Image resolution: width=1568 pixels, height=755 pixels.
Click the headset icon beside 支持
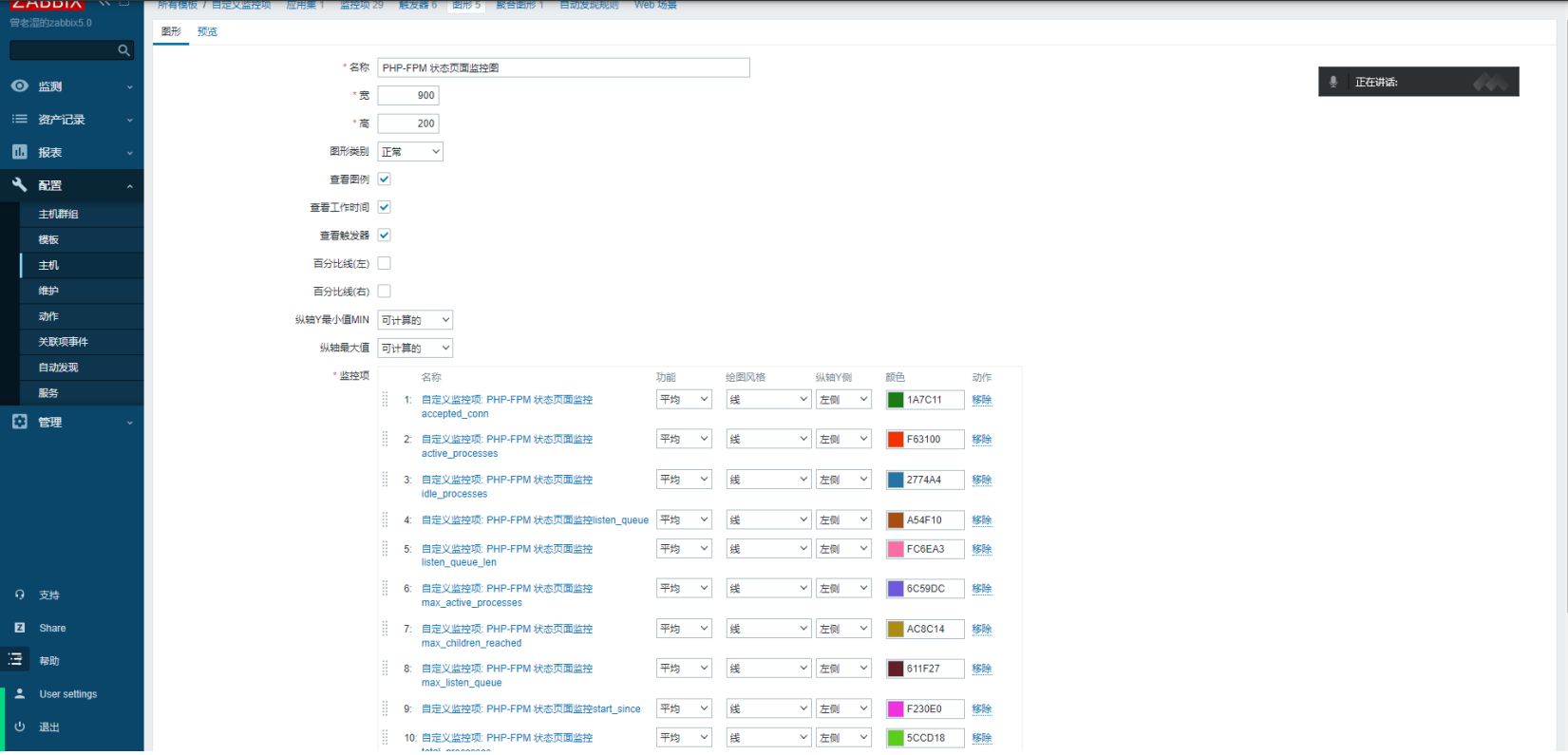coord(19,595)
